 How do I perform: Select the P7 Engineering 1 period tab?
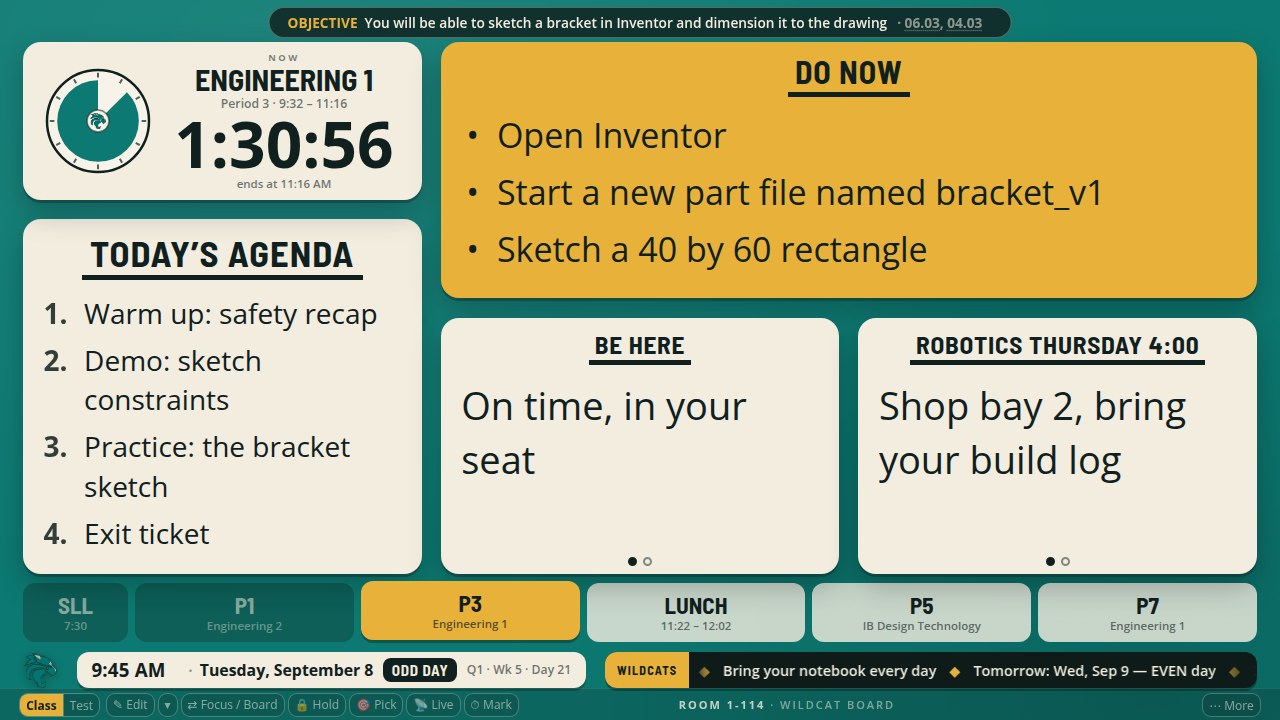[1147, 612]
